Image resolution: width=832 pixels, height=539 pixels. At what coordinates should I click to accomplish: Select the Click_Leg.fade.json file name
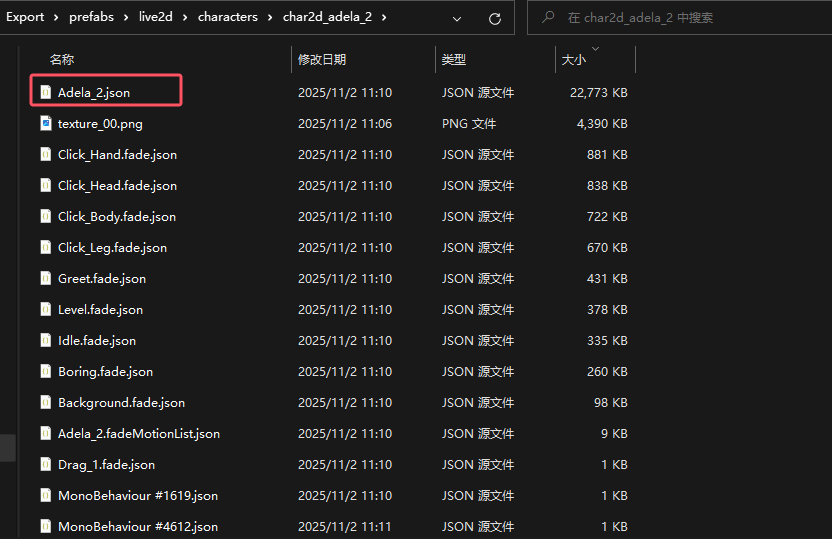[112, 247]
